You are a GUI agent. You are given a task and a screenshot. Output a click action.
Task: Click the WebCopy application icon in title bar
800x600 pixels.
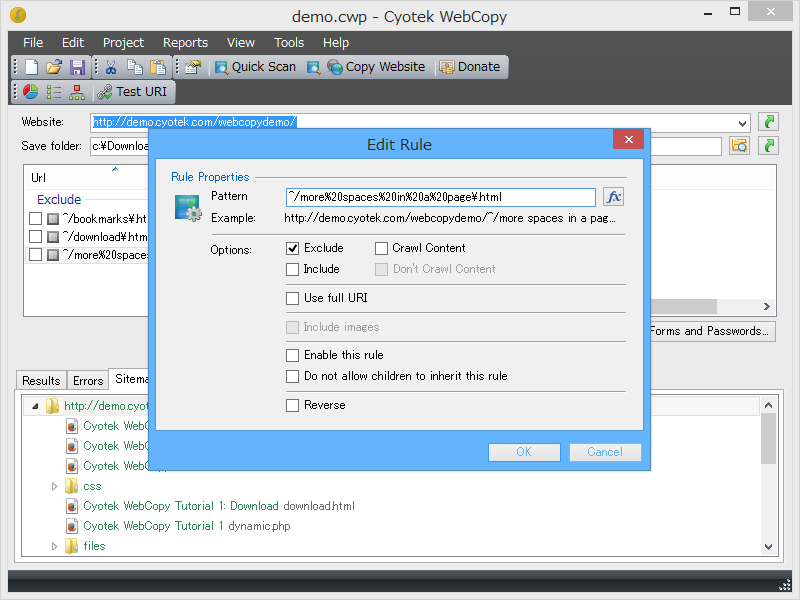tap(18, 15)
